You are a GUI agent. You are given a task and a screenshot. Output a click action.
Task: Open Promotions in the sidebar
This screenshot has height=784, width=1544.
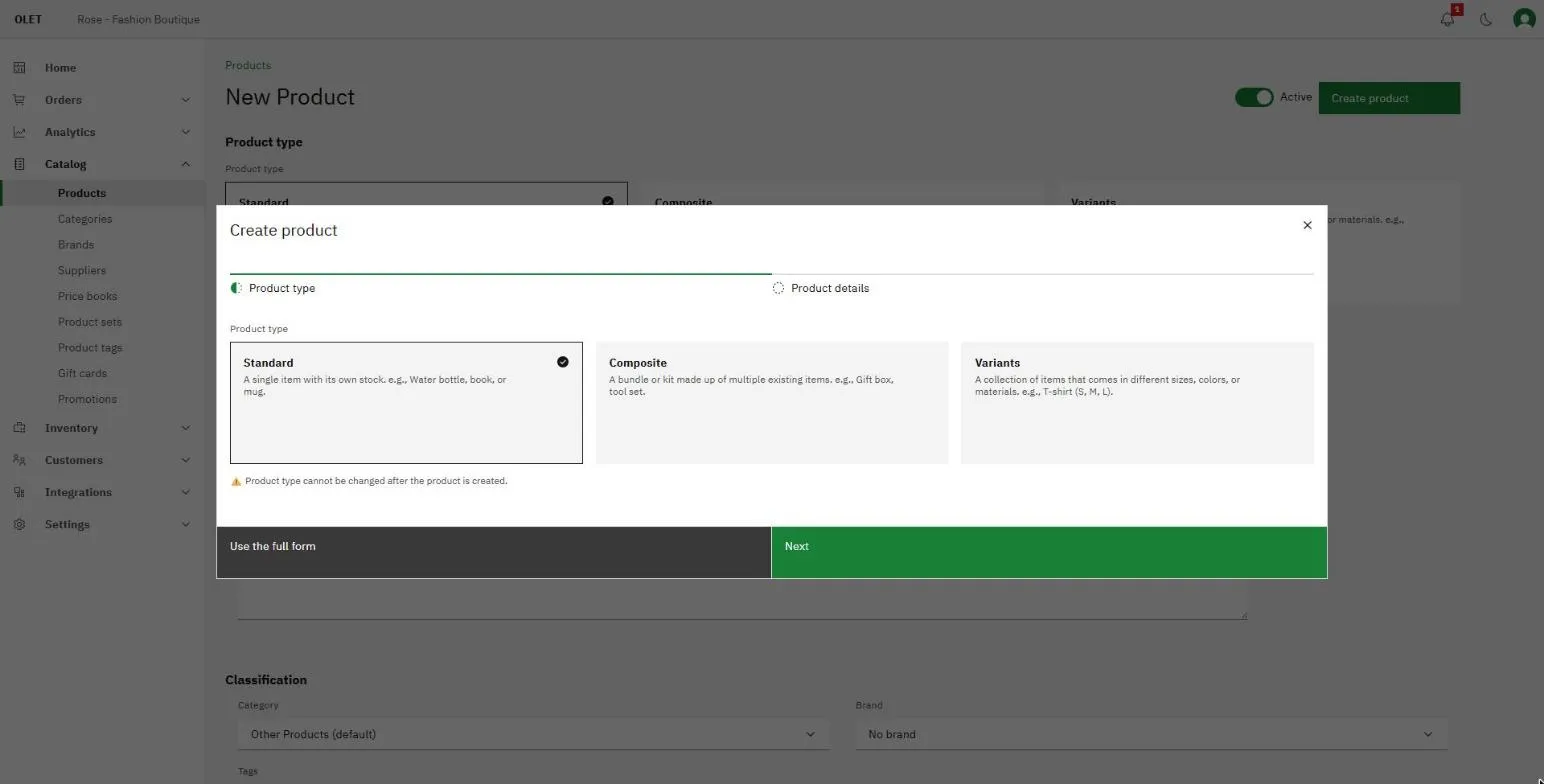tap(87, 399)
